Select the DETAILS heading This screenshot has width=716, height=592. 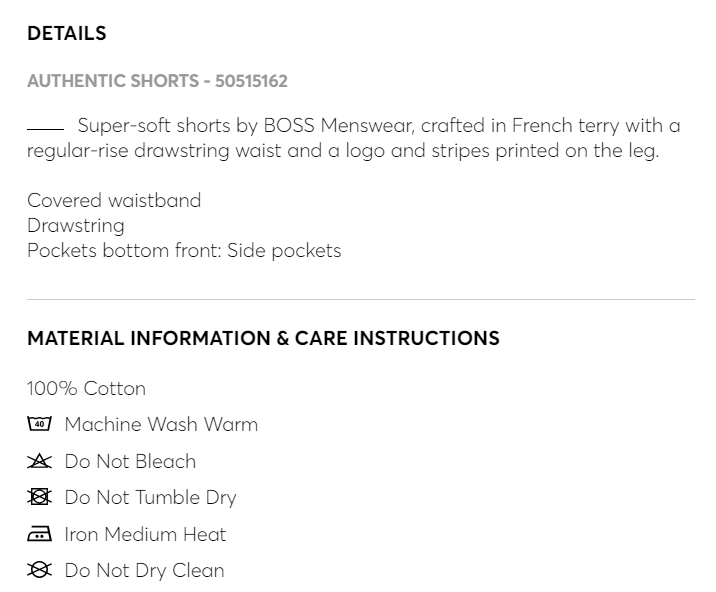(66, 33)
